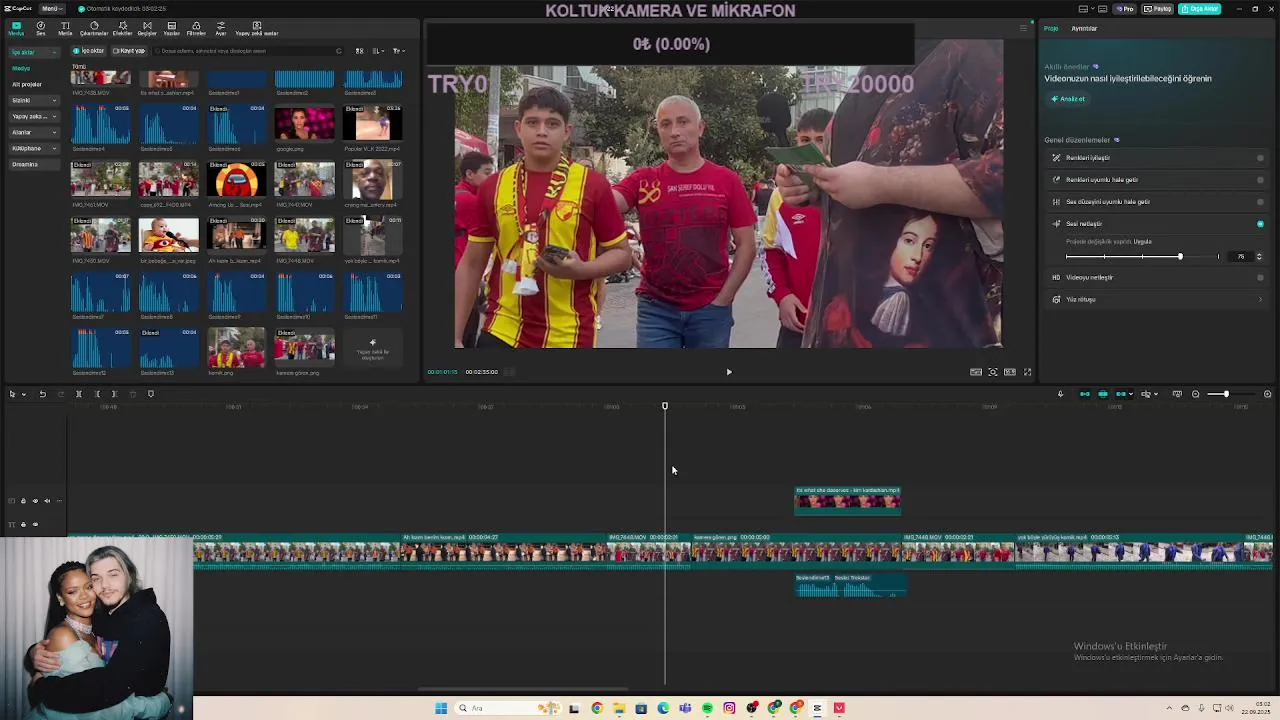Play the preview video
This screenshot has width=1280, height=720.
coord(729,372)
